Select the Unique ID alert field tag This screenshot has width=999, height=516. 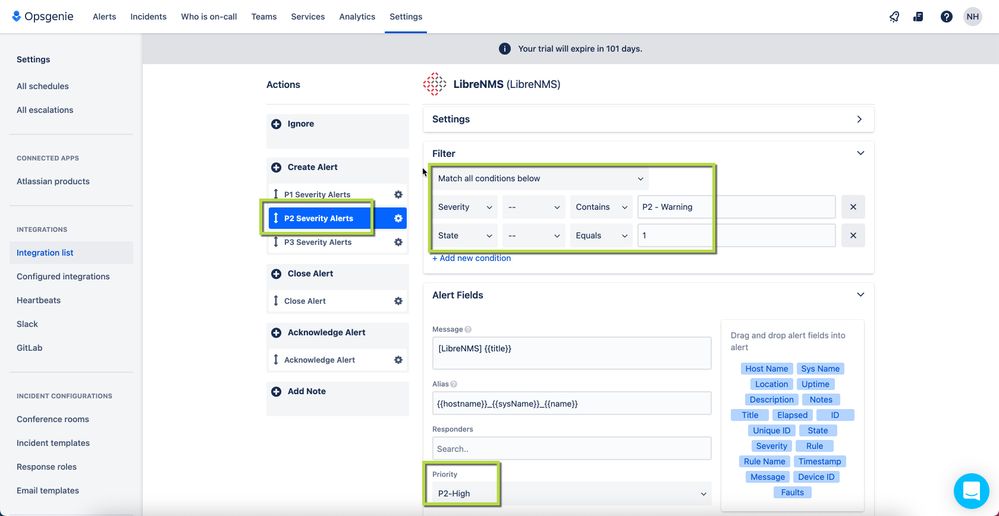pos(772,431)
